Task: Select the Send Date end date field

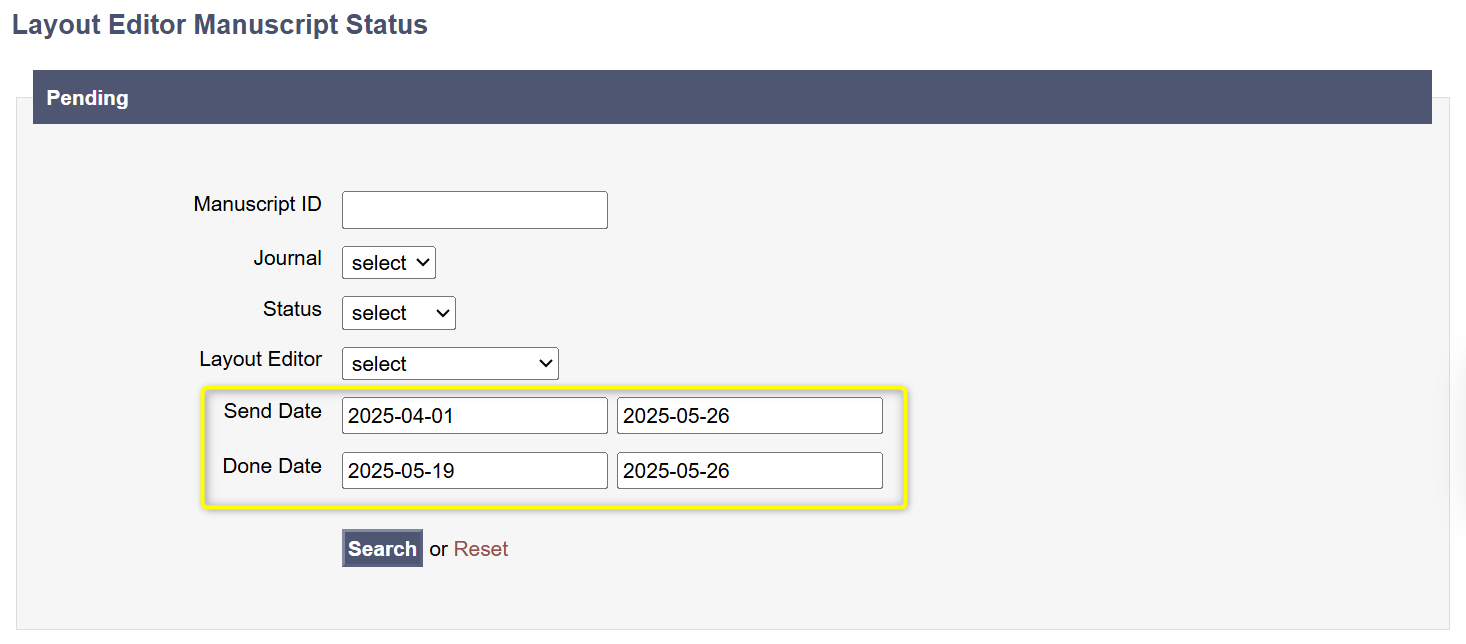Action: (x=749, y=416)
